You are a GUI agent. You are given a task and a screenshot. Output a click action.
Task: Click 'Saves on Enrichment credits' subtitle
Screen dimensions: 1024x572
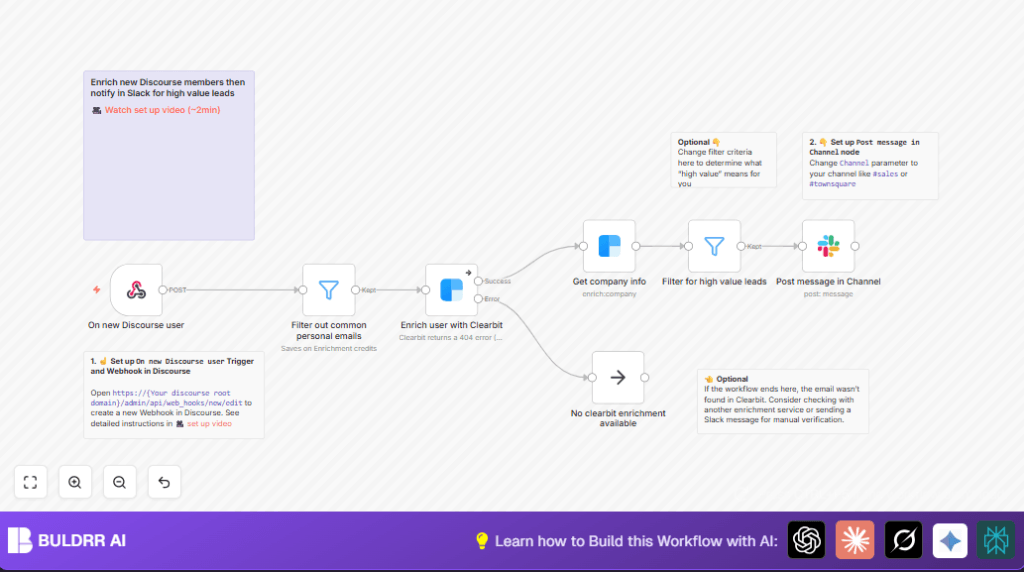[x=328, y=349]
